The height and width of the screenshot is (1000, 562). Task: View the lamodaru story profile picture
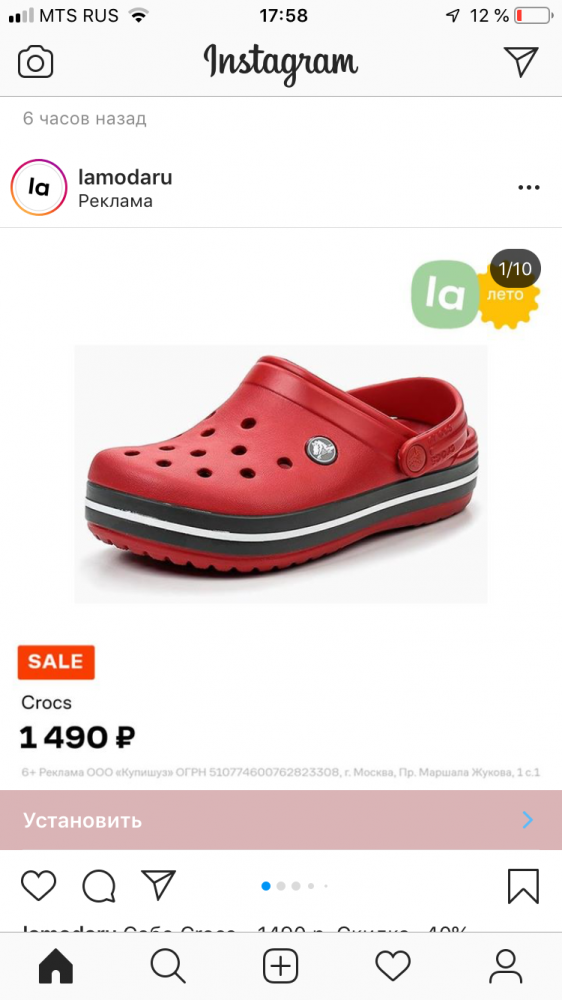click(39, 188)
